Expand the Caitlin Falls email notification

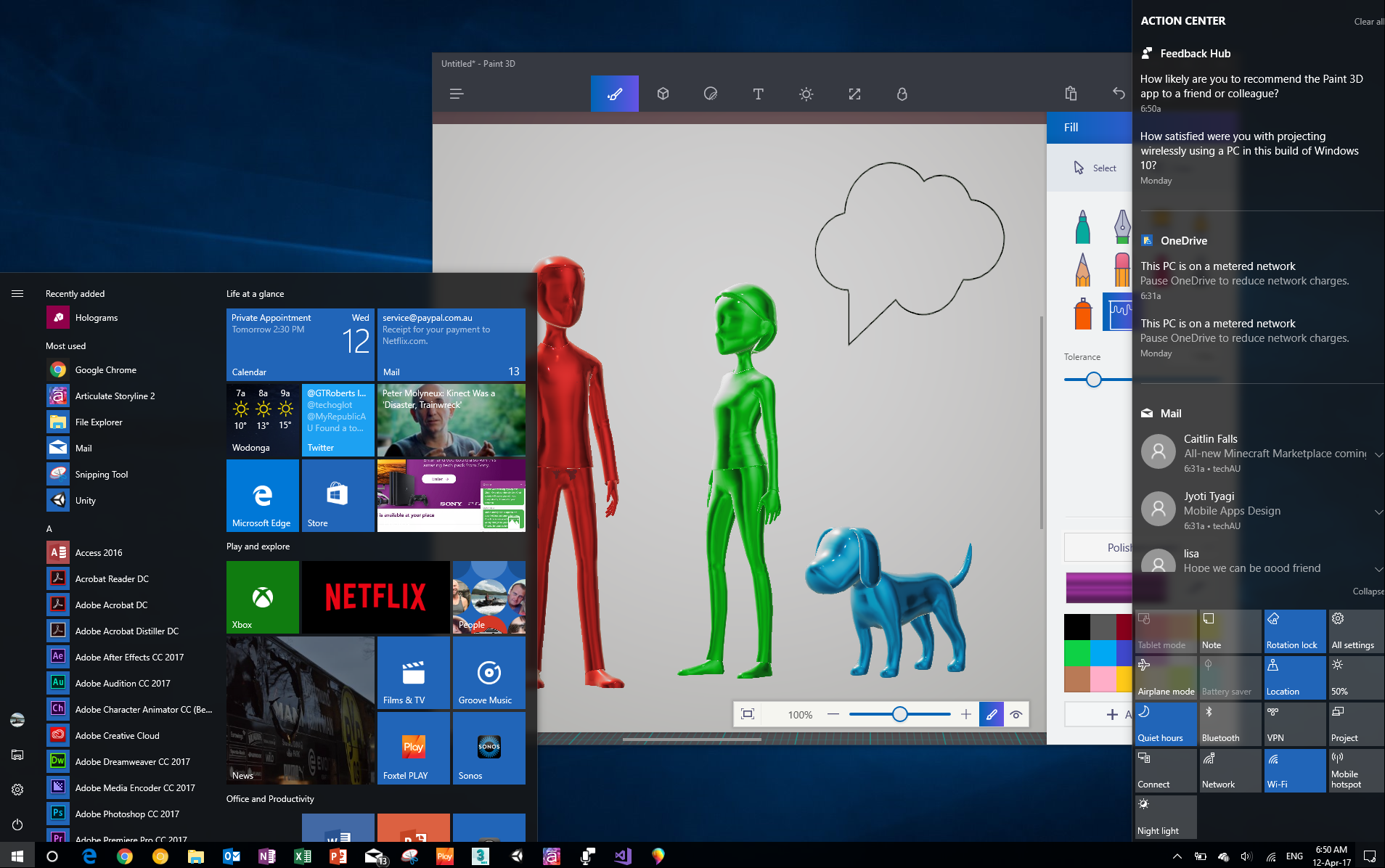[1378, 454]
